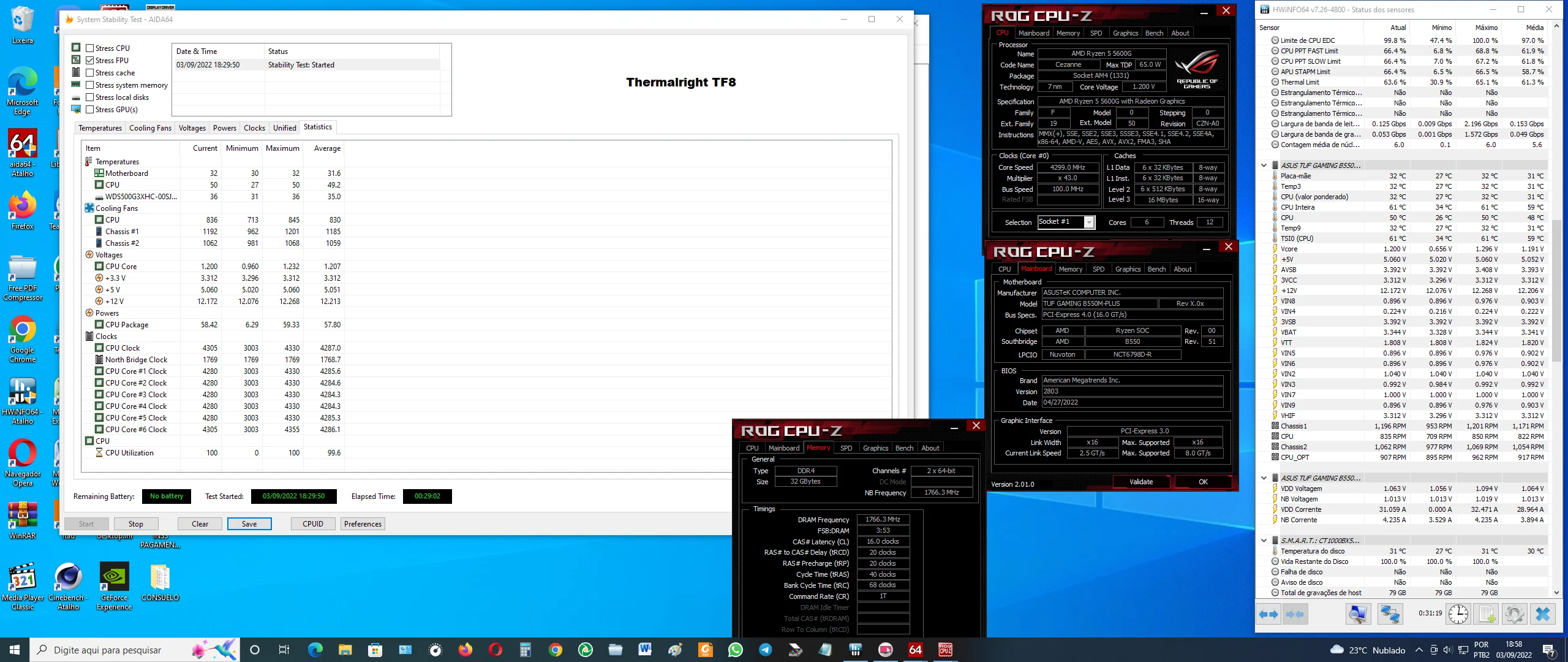The image size is (1568, 662).
Task: Open the SPD tab in the Memory CPU-Z window
Action: click(x=846, y=448)
